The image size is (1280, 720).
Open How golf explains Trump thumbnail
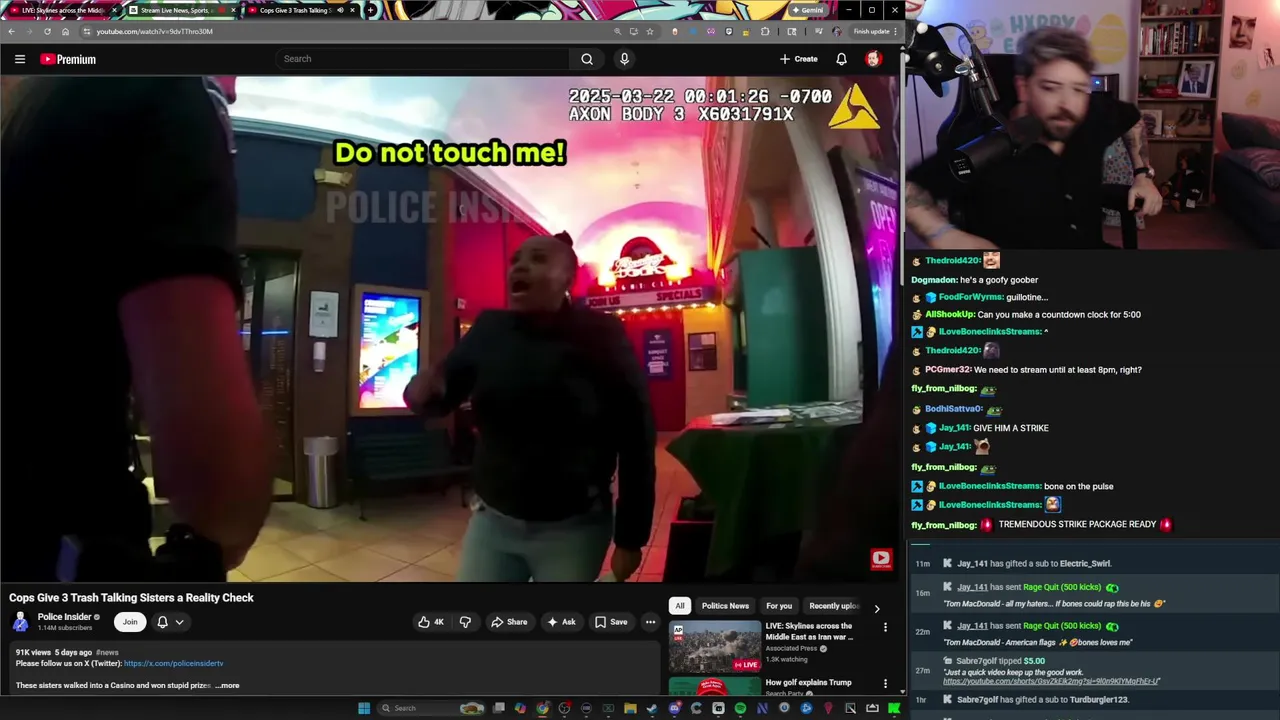715,686
